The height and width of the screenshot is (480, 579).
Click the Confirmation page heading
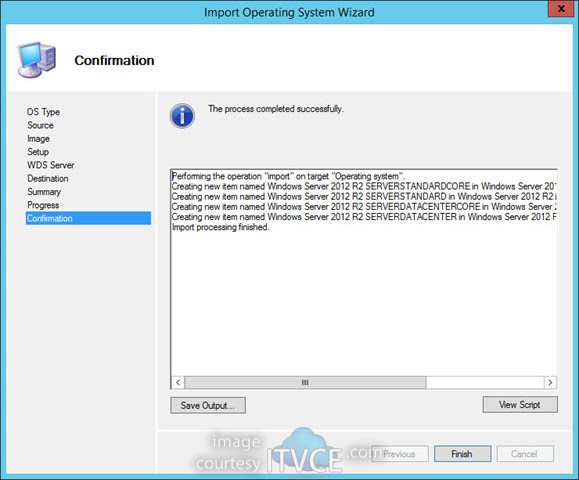[114, 60]
